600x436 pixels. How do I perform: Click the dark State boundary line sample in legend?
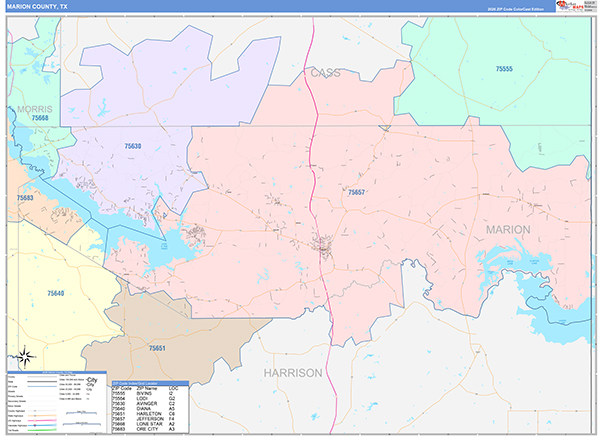[42, 382]
